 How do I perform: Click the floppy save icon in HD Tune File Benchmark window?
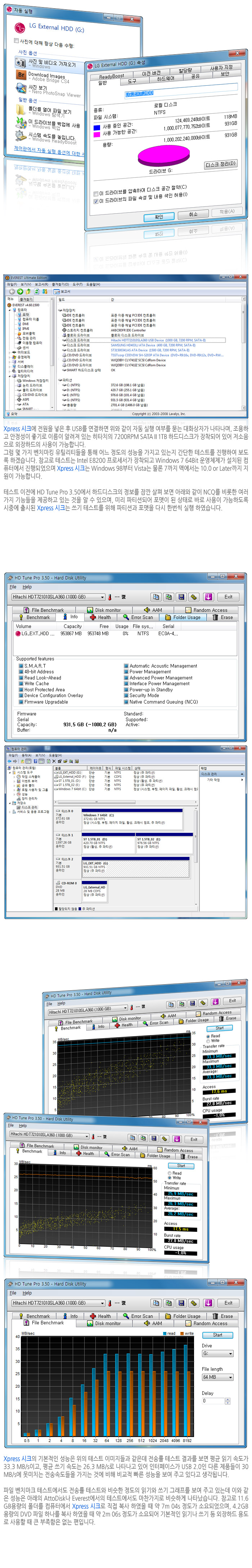(181, 1303)
